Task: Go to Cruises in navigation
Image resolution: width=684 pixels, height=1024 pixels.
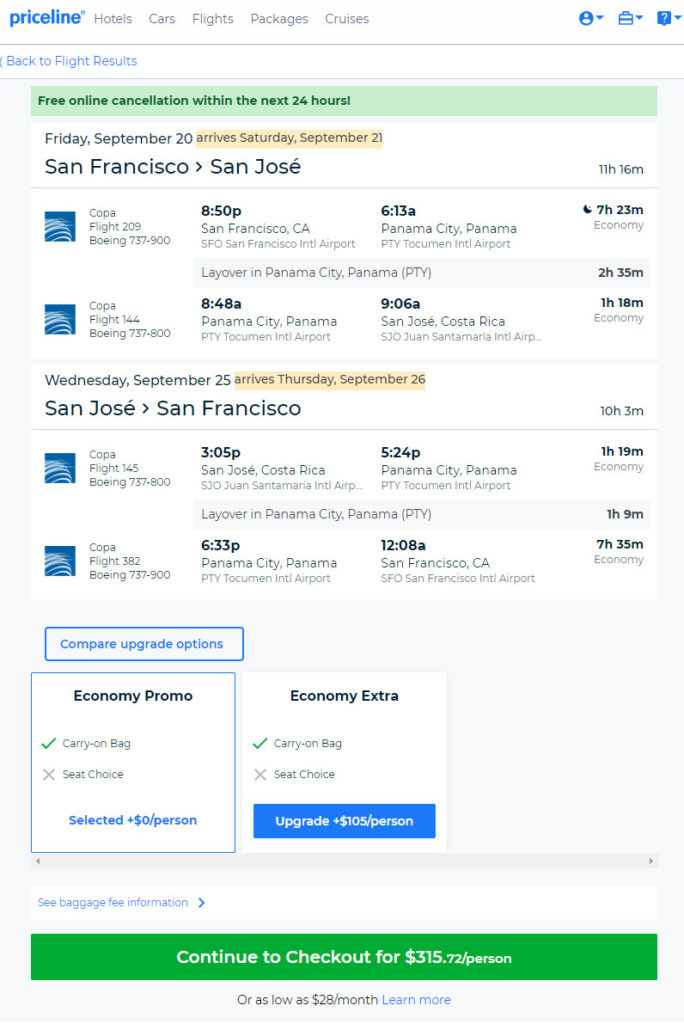Action: point(346,19)
